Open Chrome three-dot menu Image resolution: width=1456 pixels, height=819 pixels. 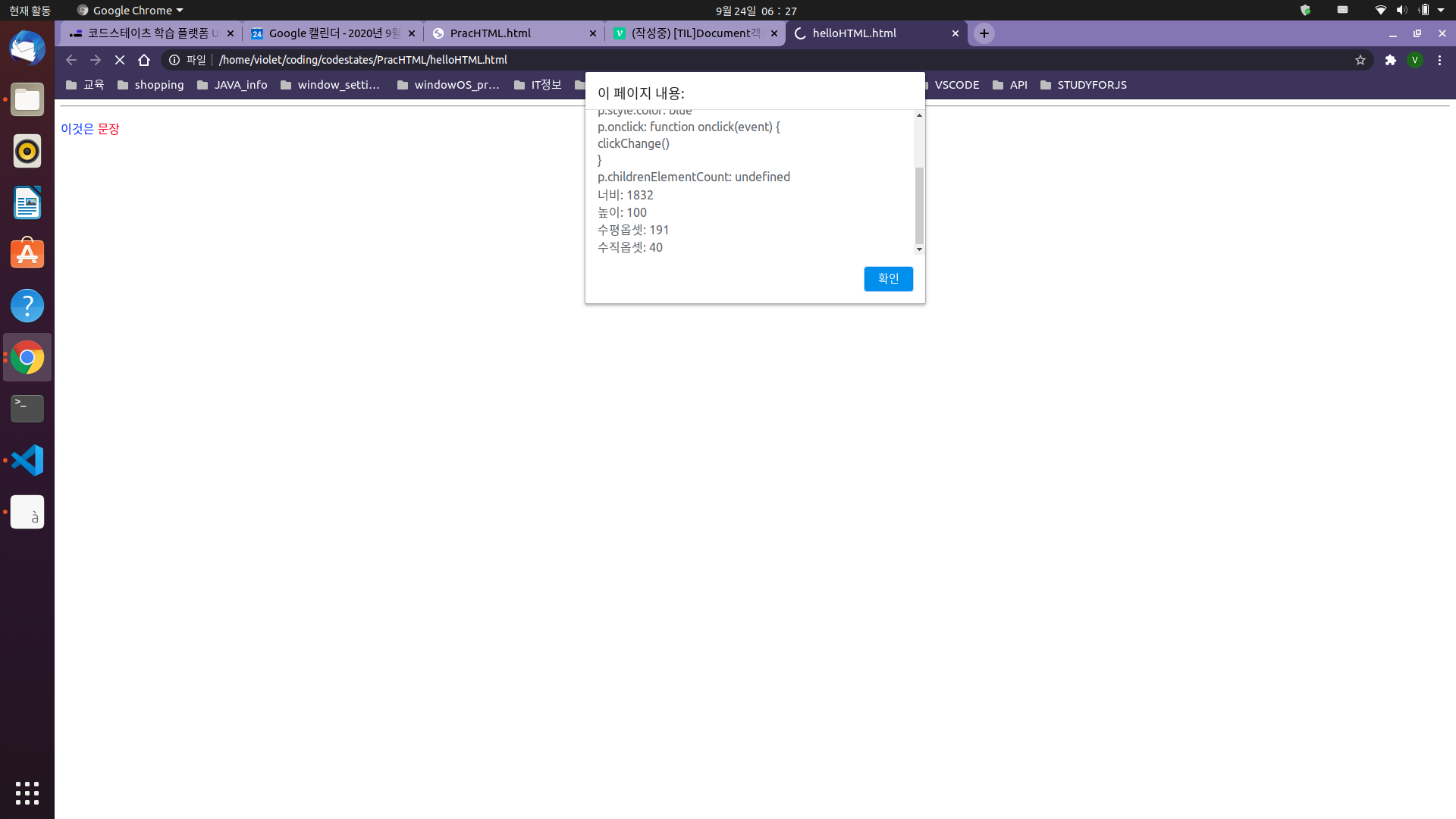pos(1439,60)
